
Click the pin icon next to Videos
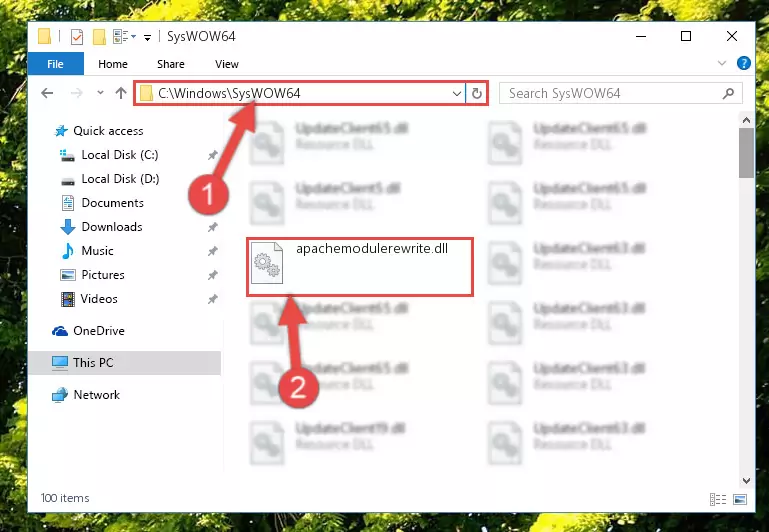click(x=212, y=300)
